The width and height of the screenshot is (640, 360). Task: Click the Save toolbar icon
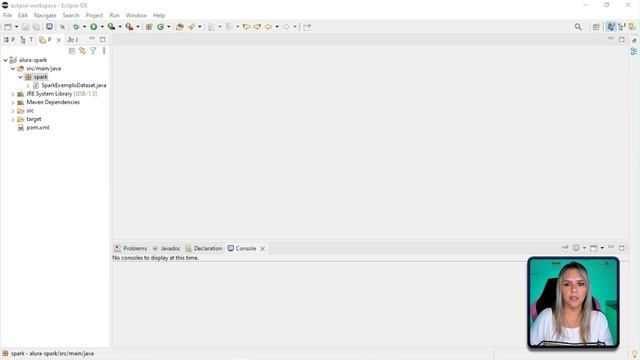coord(26,27)
